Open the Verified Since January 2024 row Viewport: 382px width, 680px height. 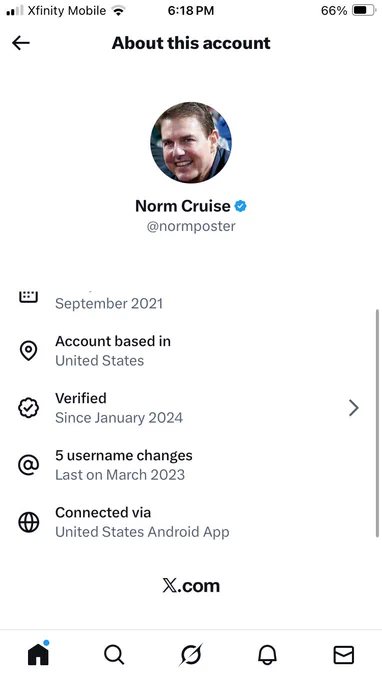pyautogui.click(x=191, y=408)
